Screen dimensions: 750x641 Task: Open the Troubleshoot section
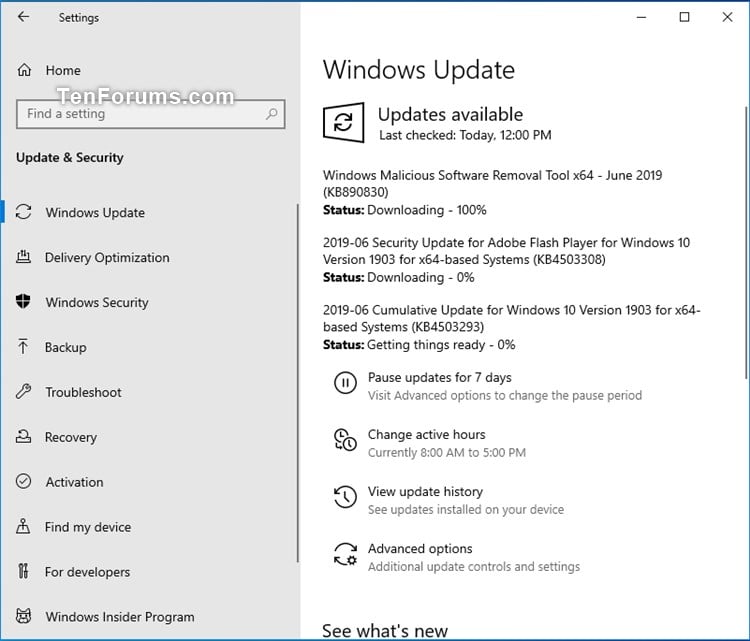(x=84, y=392)
